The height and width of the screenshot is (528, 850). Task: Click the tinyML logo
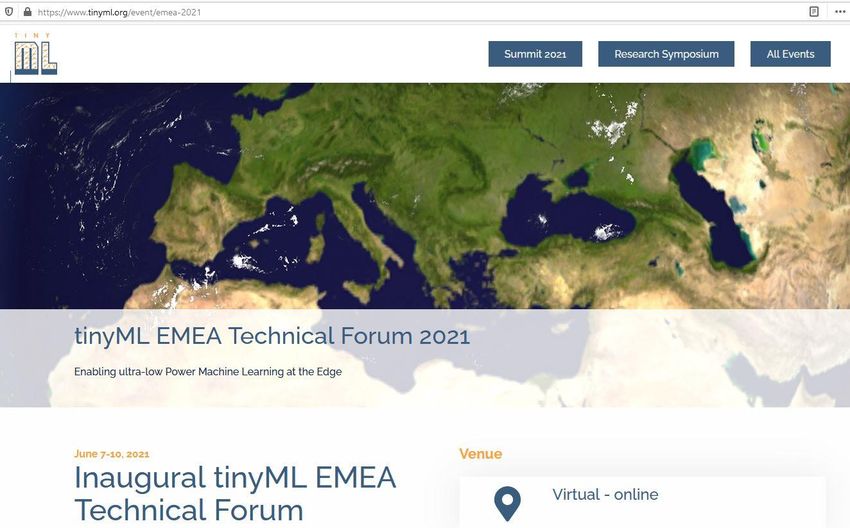35,53
